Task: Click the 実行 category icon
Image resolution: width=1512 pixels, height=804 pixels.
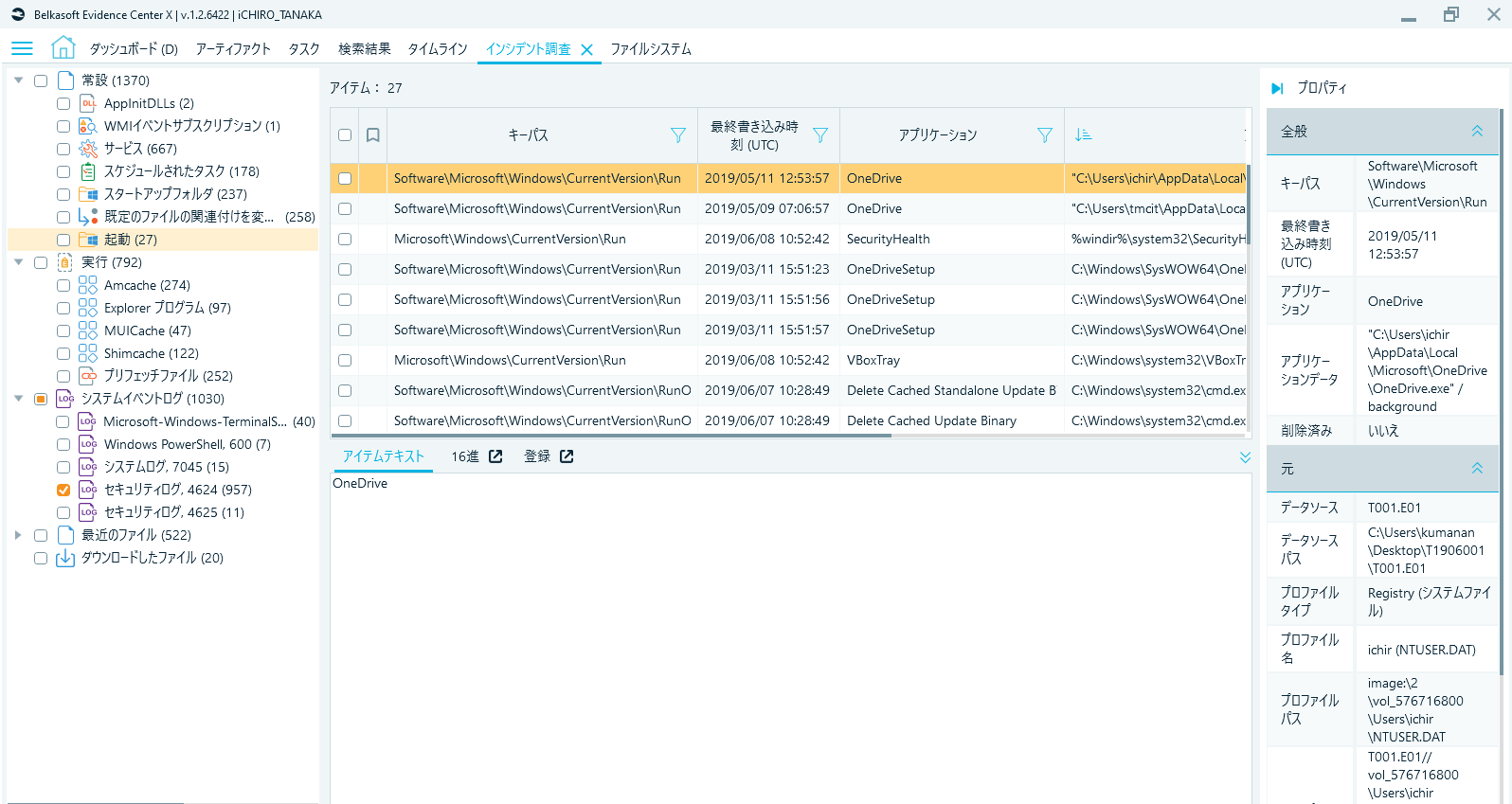Action: 65,262
